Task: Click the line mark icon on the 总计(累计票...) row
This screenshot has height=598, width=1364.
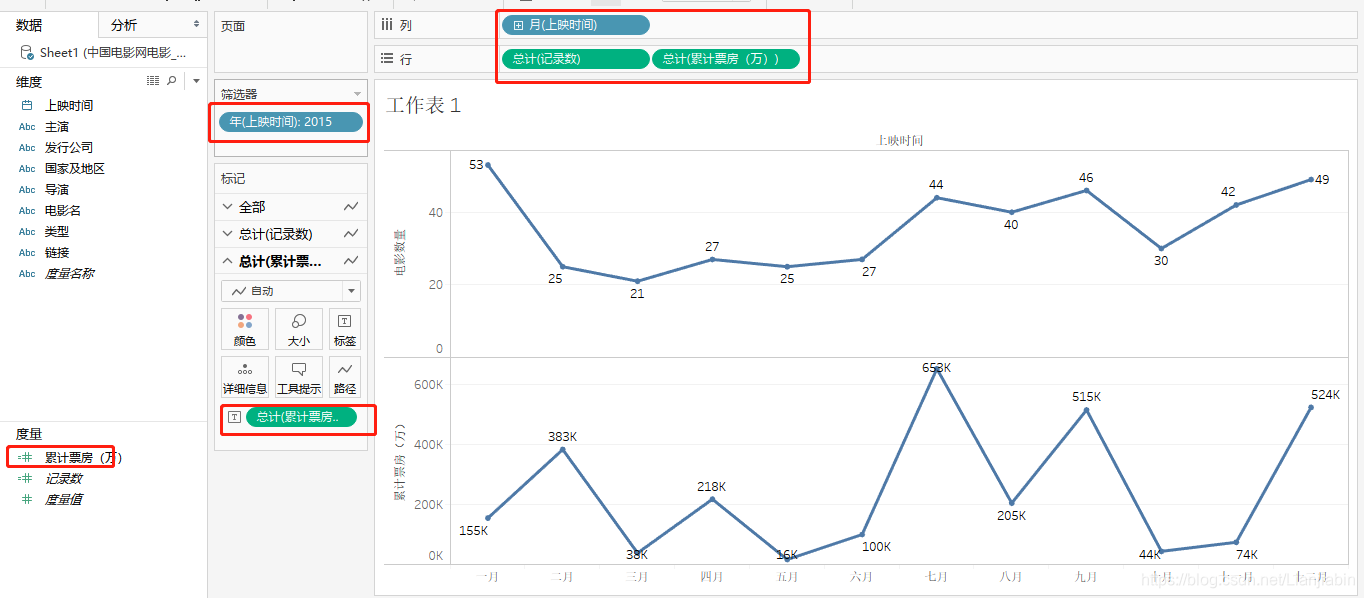Action: 351,261
